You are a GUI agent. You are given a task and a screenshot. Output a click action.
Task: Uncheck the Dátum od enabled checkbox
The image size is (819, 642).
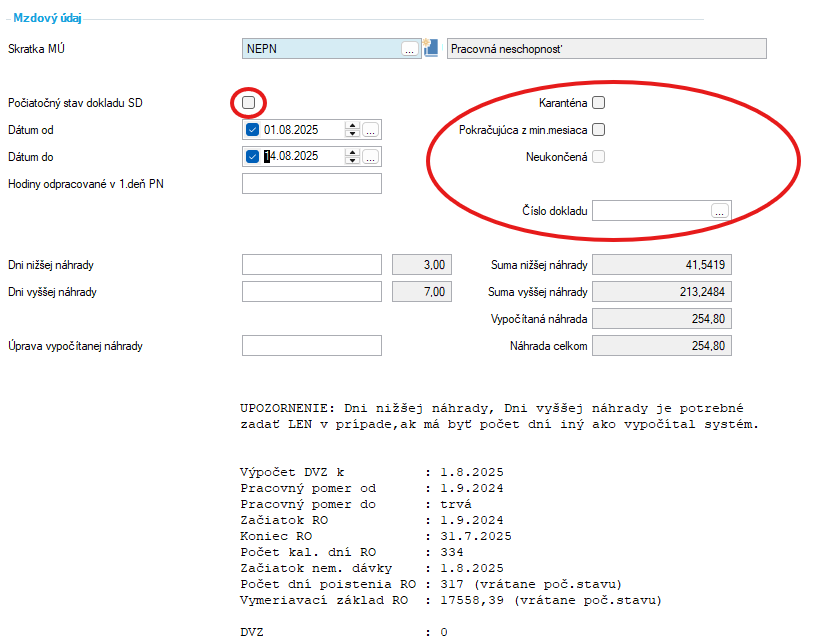(x=252, y=130)
